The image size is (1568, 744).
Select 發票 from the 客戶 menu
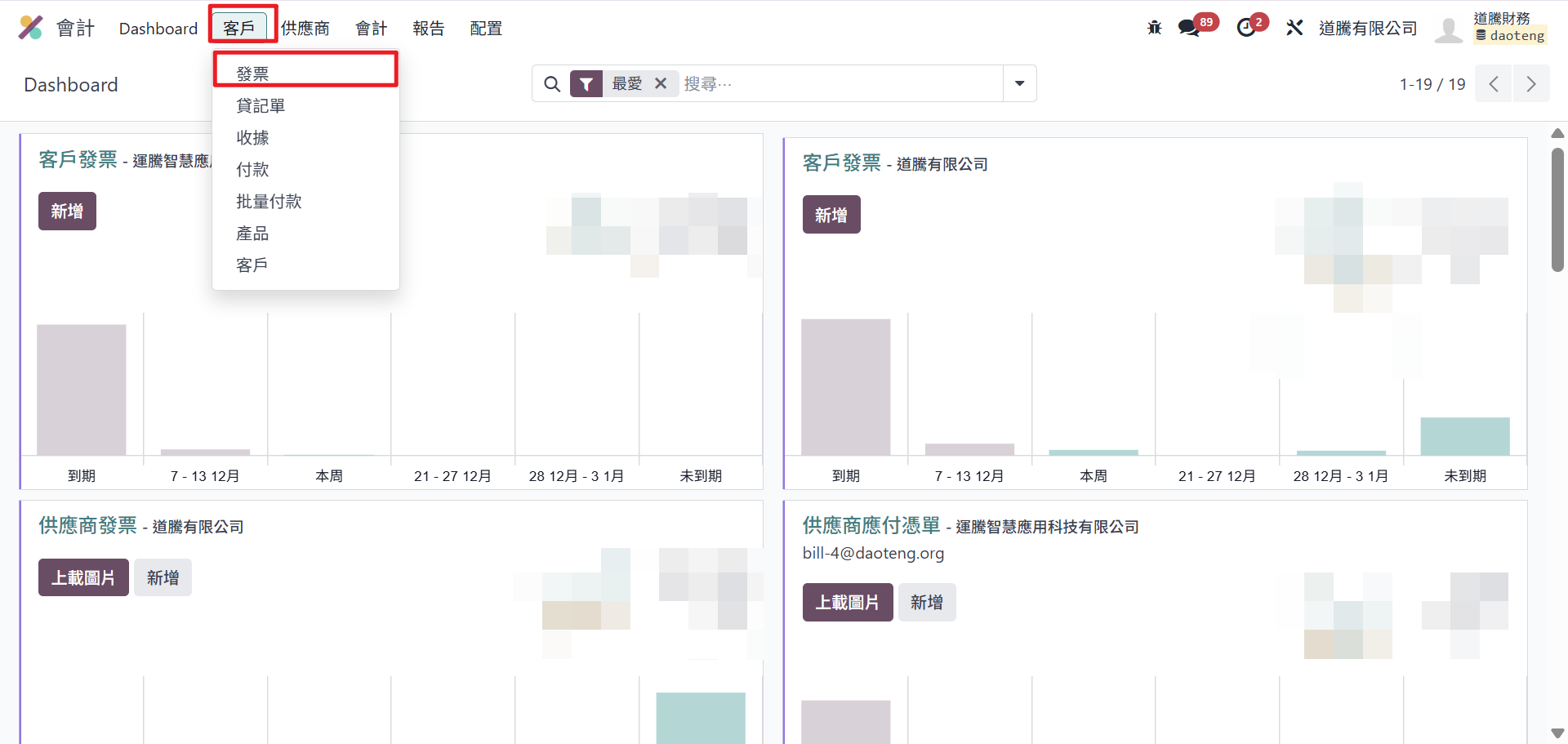[252, 74]
